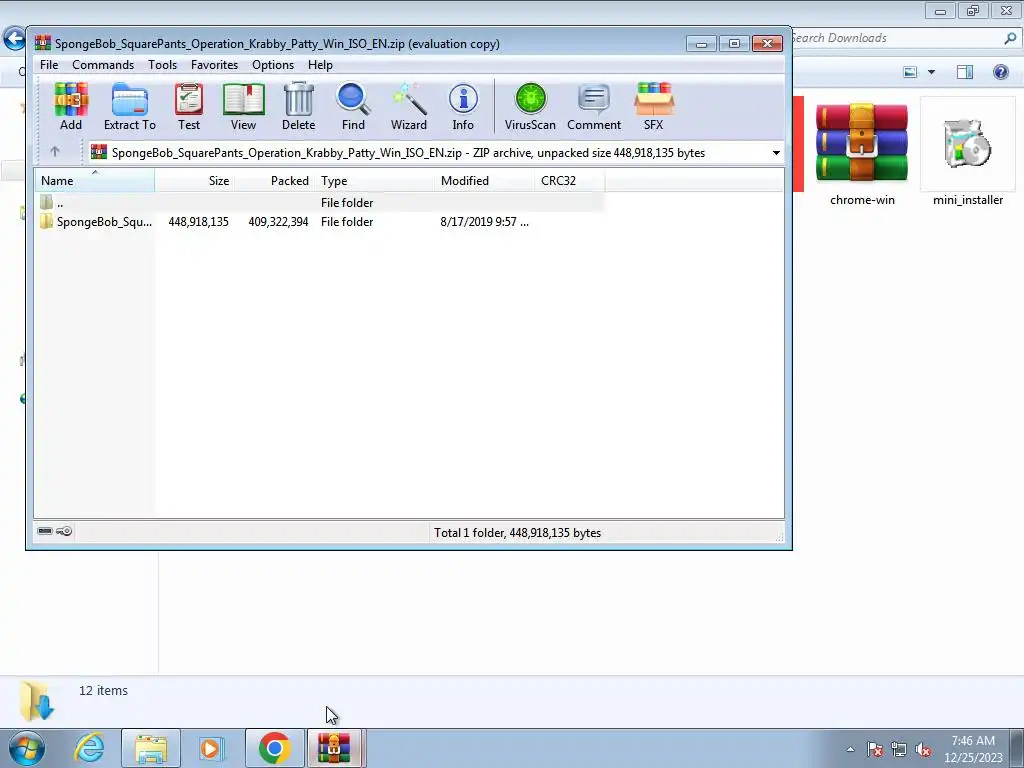This screenshot has width=1024, height=768.
Task: Toggle Explorer preview pane icon
Action: 965,72
